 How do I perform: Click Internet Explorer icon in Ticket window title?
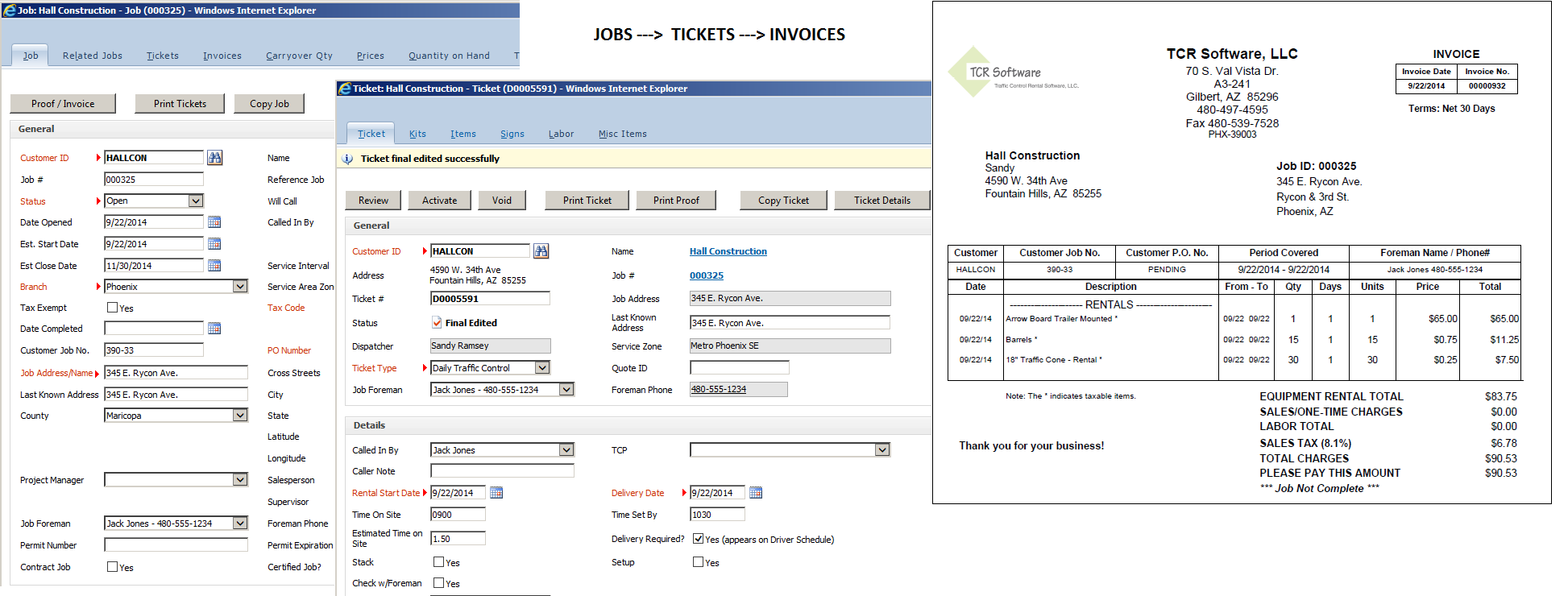pyautogui.click(x=345, y=89)
